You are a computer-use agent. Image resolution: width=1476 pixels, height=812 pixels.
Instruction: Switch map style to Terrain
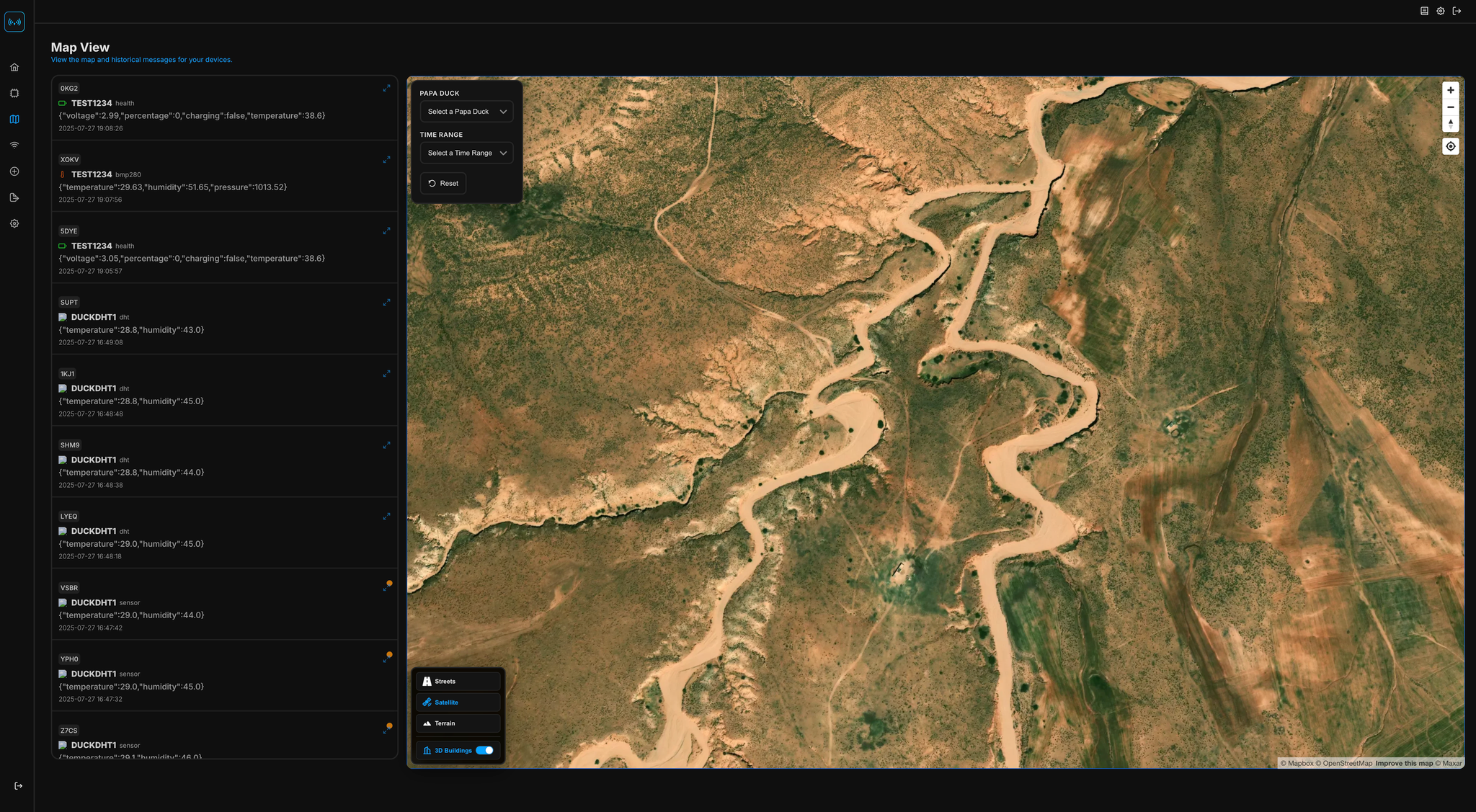[458, 723]
